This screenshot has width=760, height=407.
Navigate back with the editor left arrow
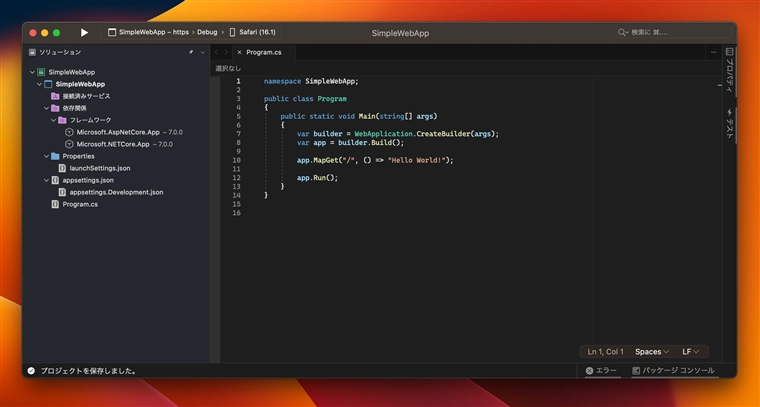tap(217, 52)
